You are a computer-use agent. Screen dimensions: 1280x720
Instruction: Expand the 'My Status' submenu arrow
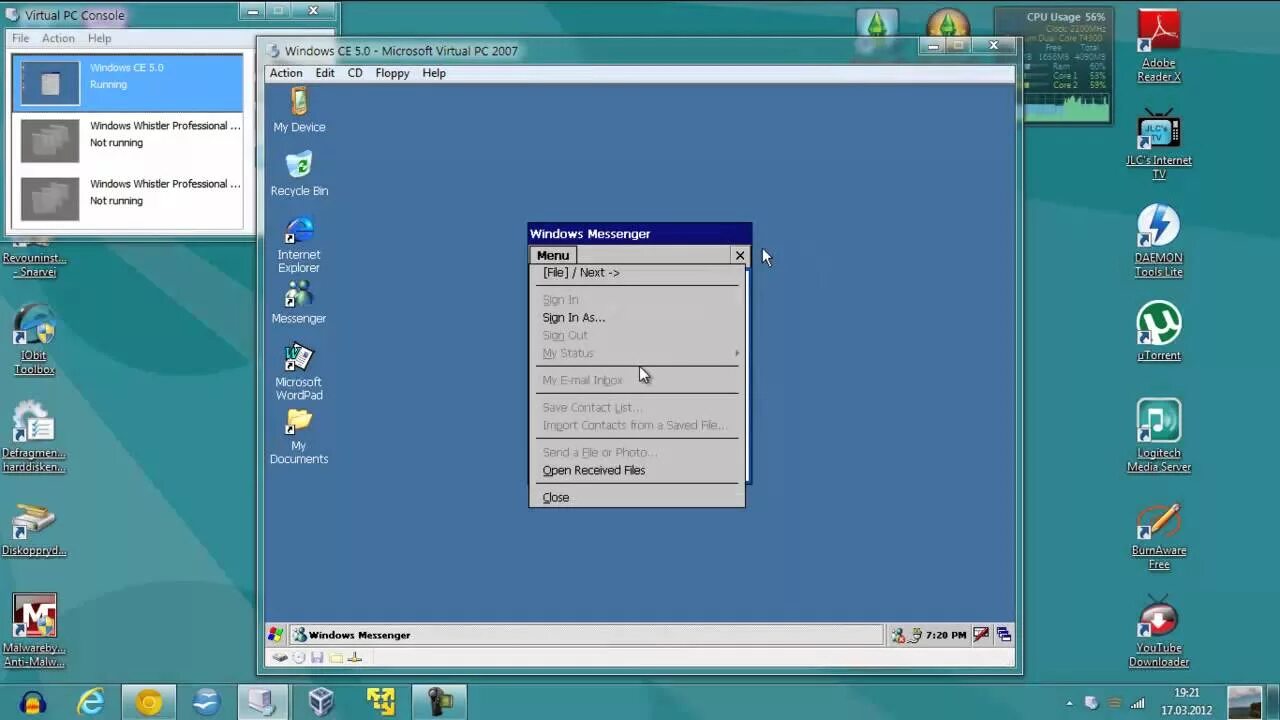coord(737,353)
